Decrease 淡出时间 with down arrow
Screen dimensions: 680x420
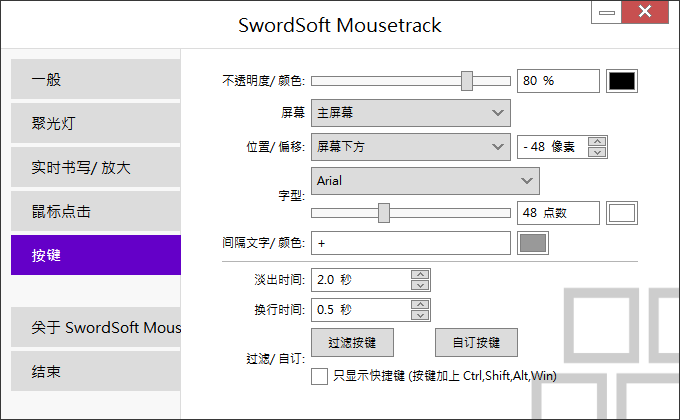coord(420,285)
